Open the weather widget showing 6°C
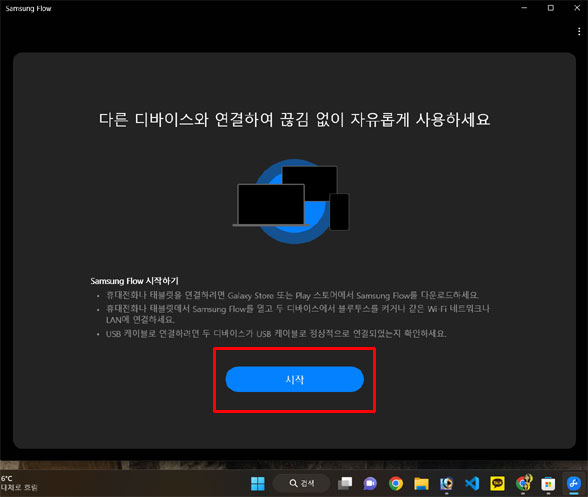This screenshot has height=497, width=588. [19, 483]
